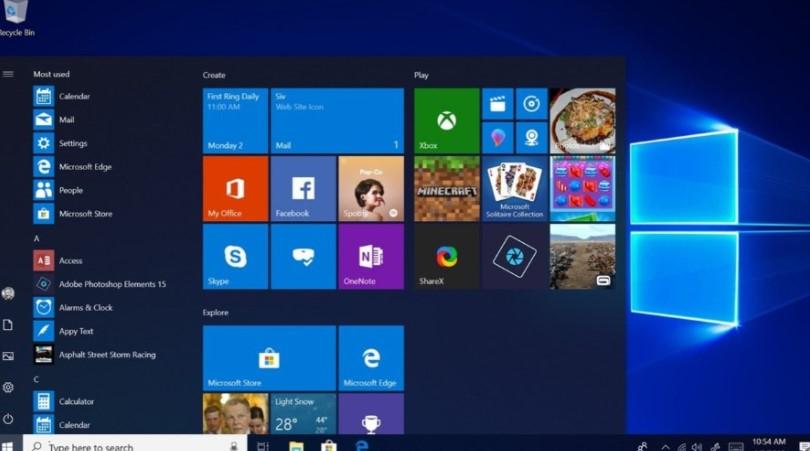Launch the Skype tile
Screen dimensions: 810x451
coord(235,256)
